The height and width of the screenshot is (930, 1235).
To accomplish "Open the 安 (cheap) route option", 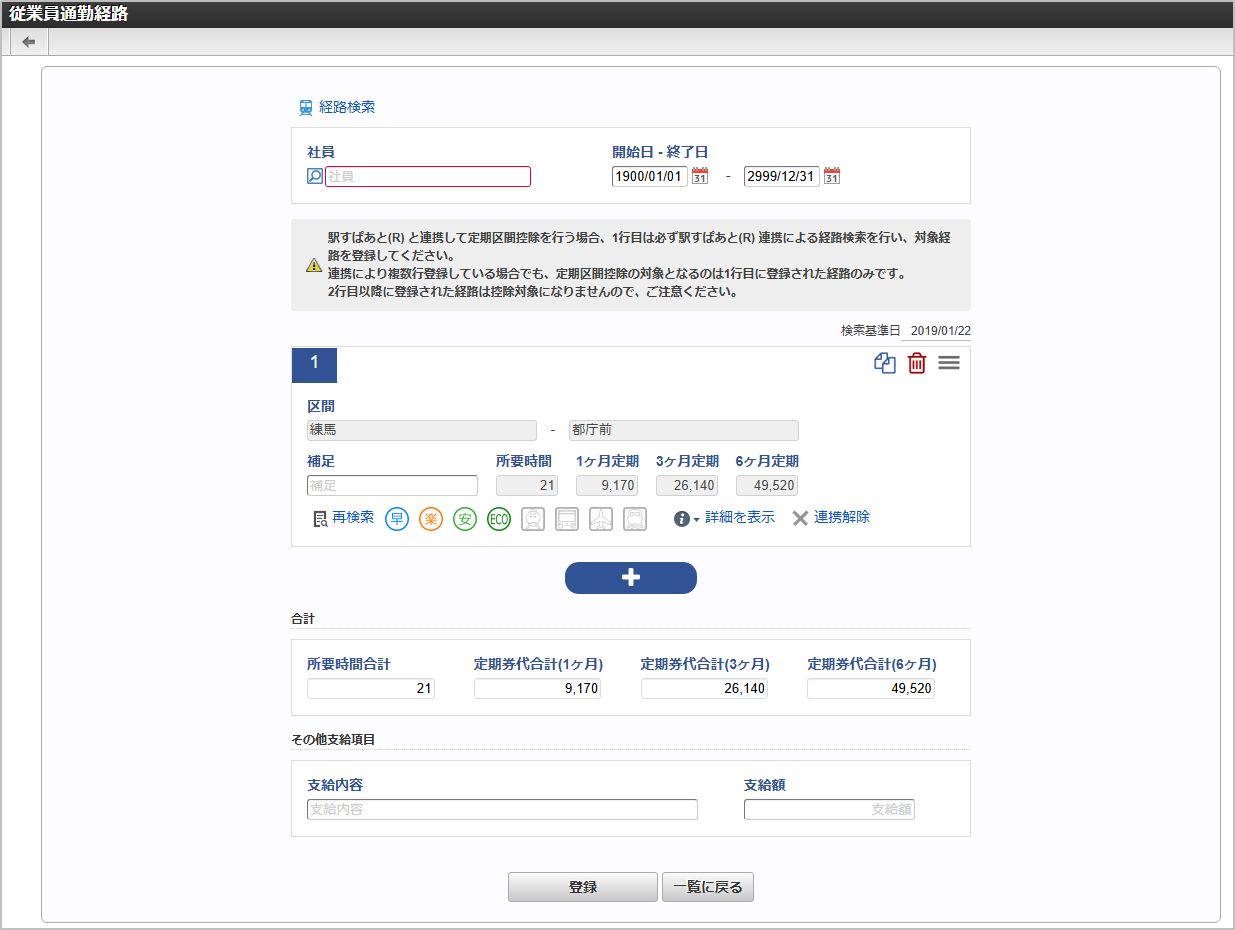I will pyautogui.click(x=465, y=519).
